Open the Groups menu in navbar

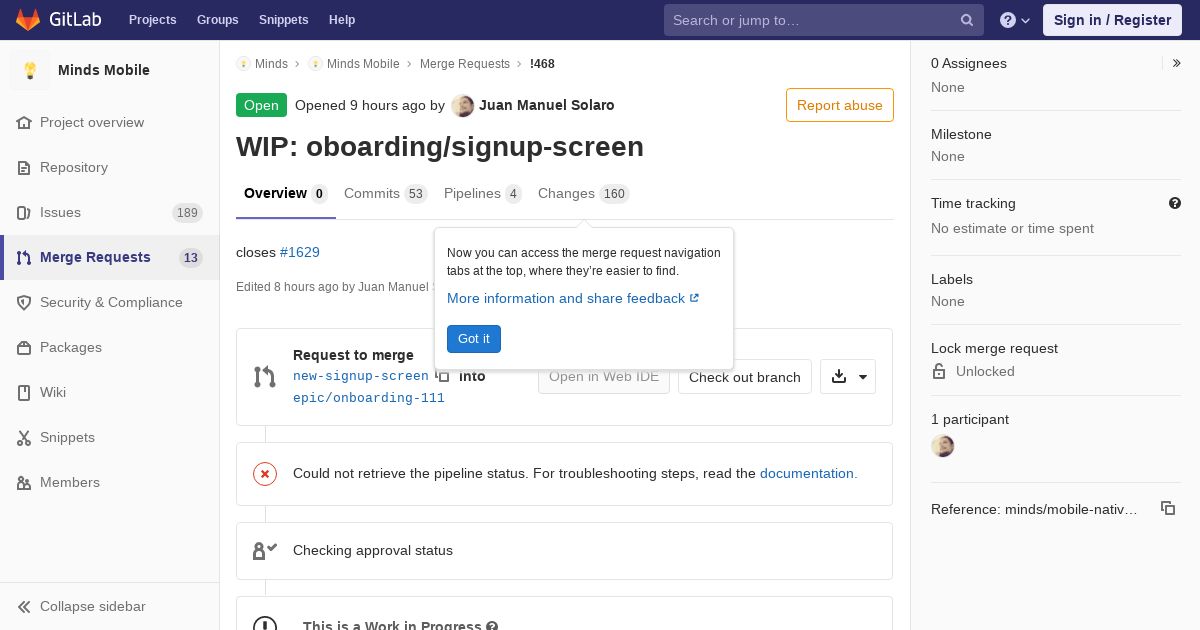pyautogui.click(x=218, y=20)
